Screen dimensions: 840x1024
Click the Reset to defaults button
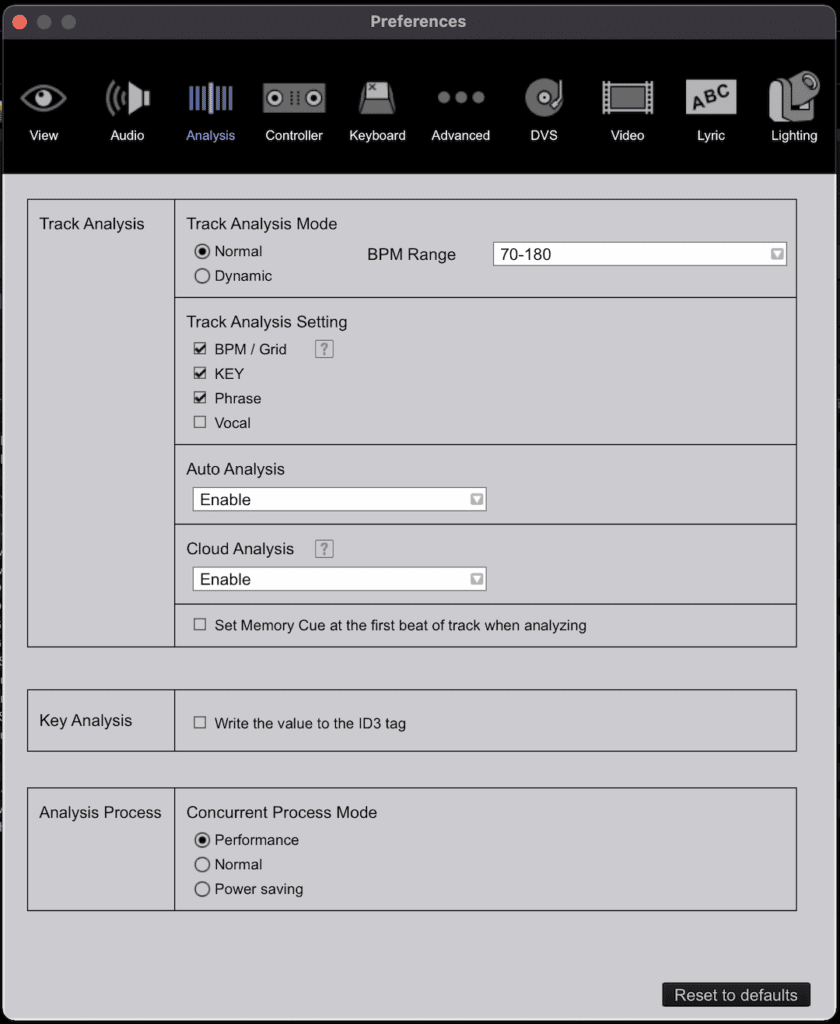[736, 995]
